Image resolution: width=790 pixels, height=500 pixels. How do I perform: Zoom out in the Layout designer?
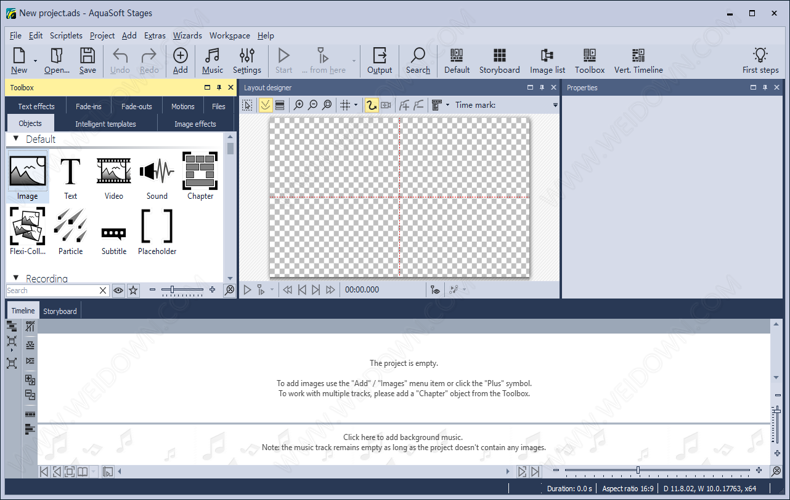click(x=313, y=105)
